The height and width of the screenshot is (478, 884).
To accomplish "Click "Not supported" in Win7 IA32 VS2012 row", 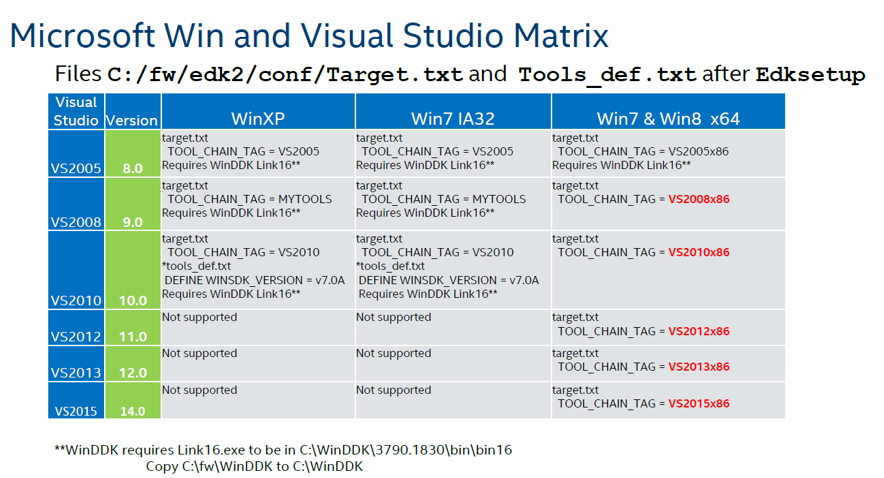I will [394, 317].
